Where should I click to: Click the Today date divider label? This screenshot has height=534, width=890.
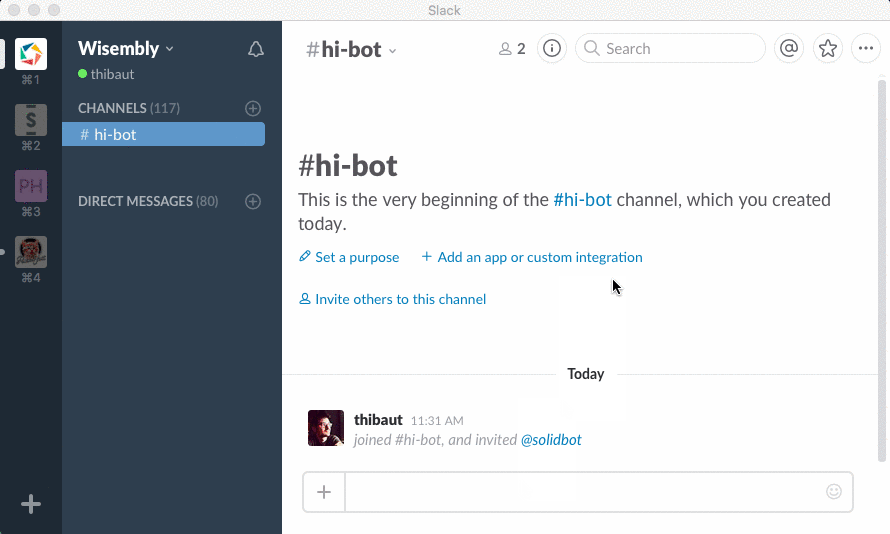(586, 374)
